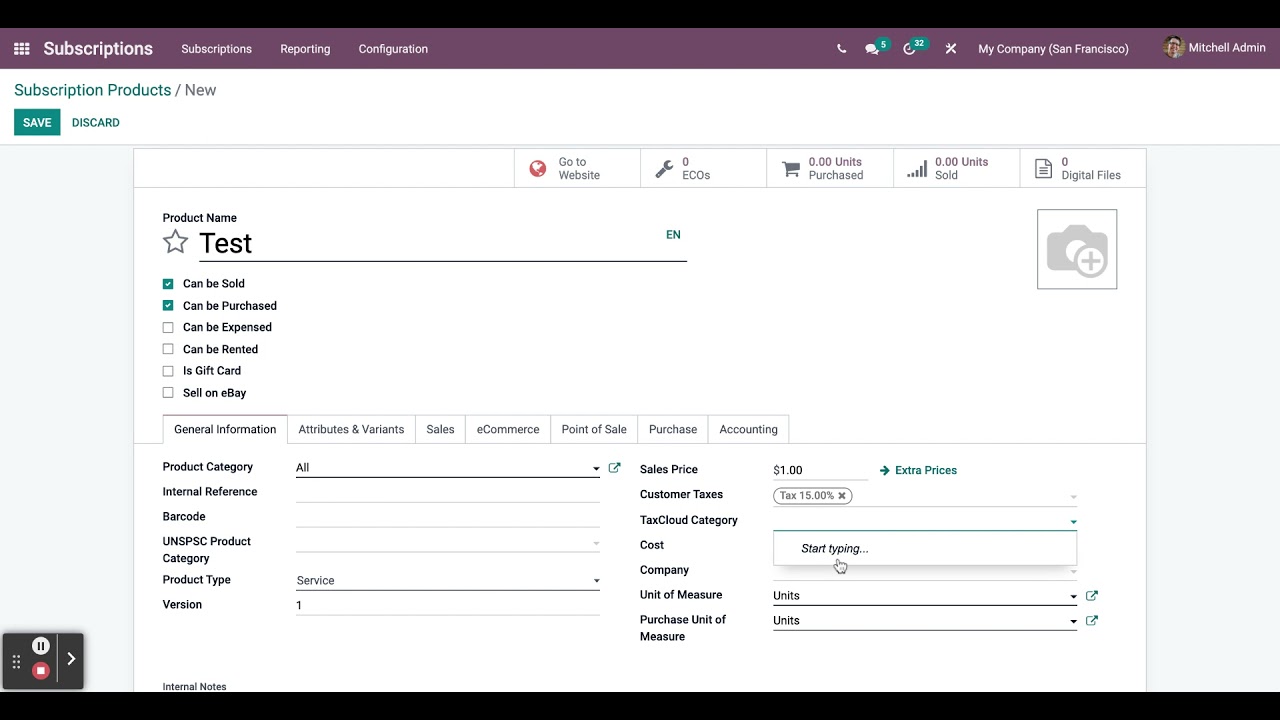This screenshot has height=720, width=1280.
Task: Open Product Category external link icon
Action: click(x=614, y=467)
